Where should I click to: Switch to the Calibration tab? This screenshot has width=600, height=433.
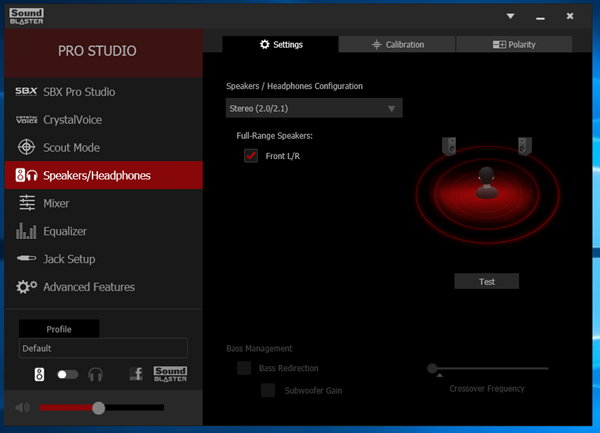397,44
